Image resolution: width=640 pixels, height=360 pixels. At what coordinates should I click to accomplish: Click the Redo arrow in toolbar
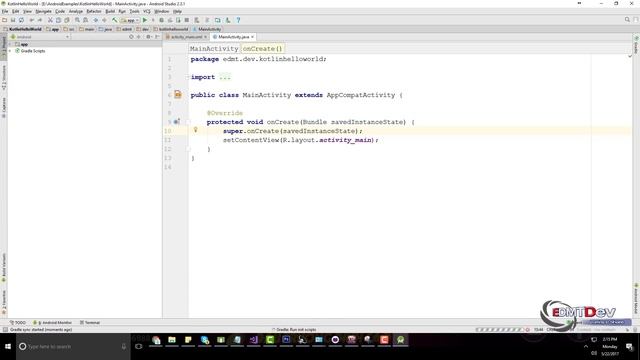click(40, 20)
